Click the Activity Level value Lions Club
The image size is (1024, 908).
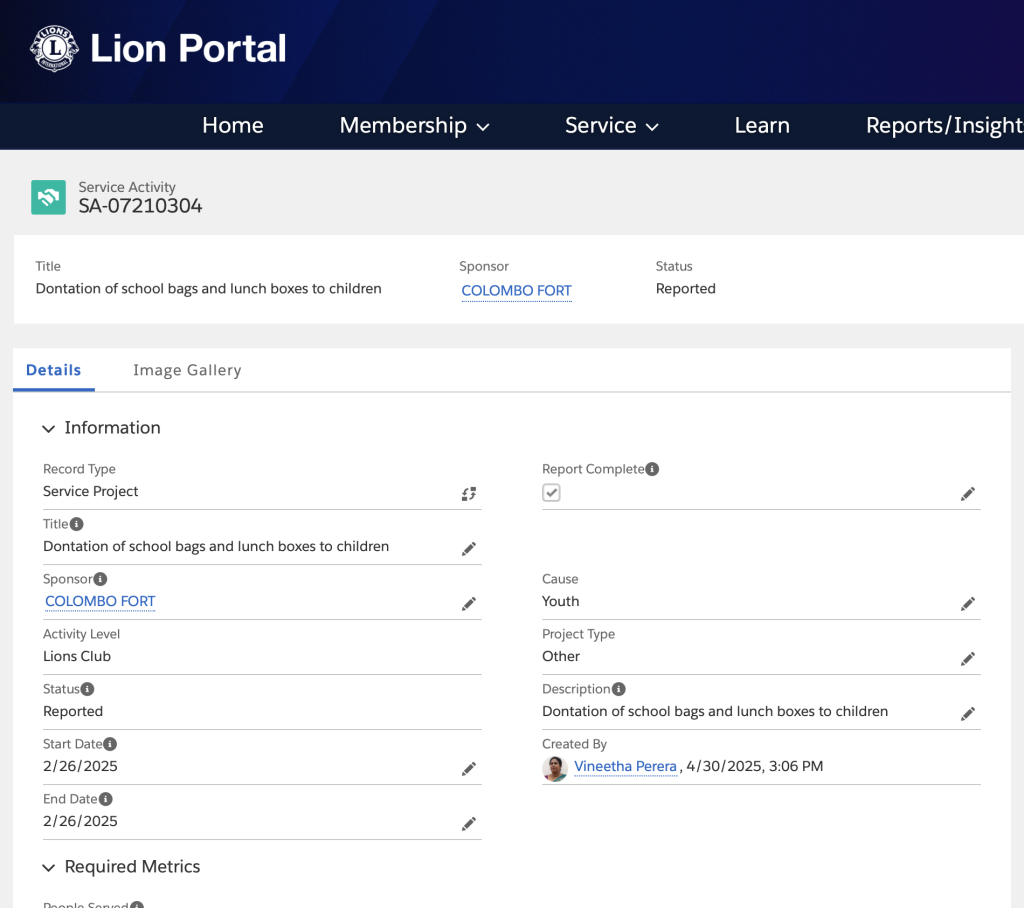(77, 657)
